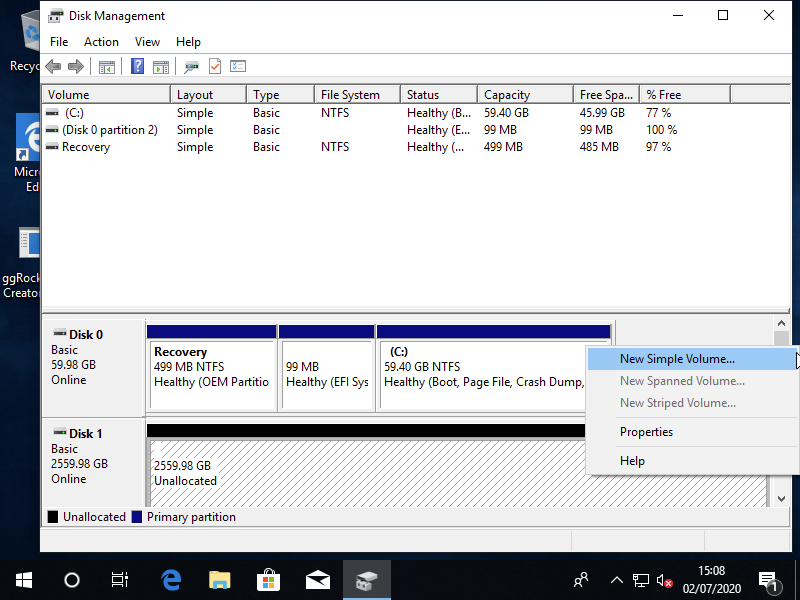Click Disk Management taskbar button

click(367, 580)
